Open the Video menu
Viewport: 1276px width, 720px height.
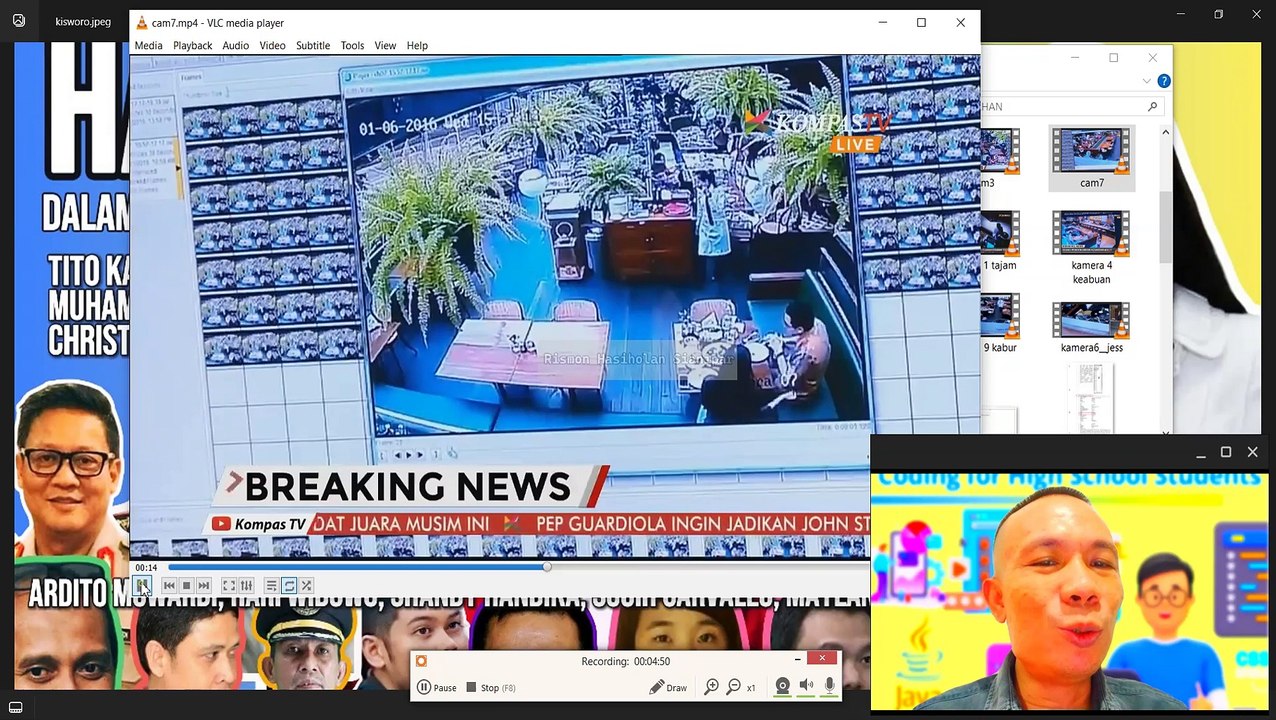click(272, 45)
